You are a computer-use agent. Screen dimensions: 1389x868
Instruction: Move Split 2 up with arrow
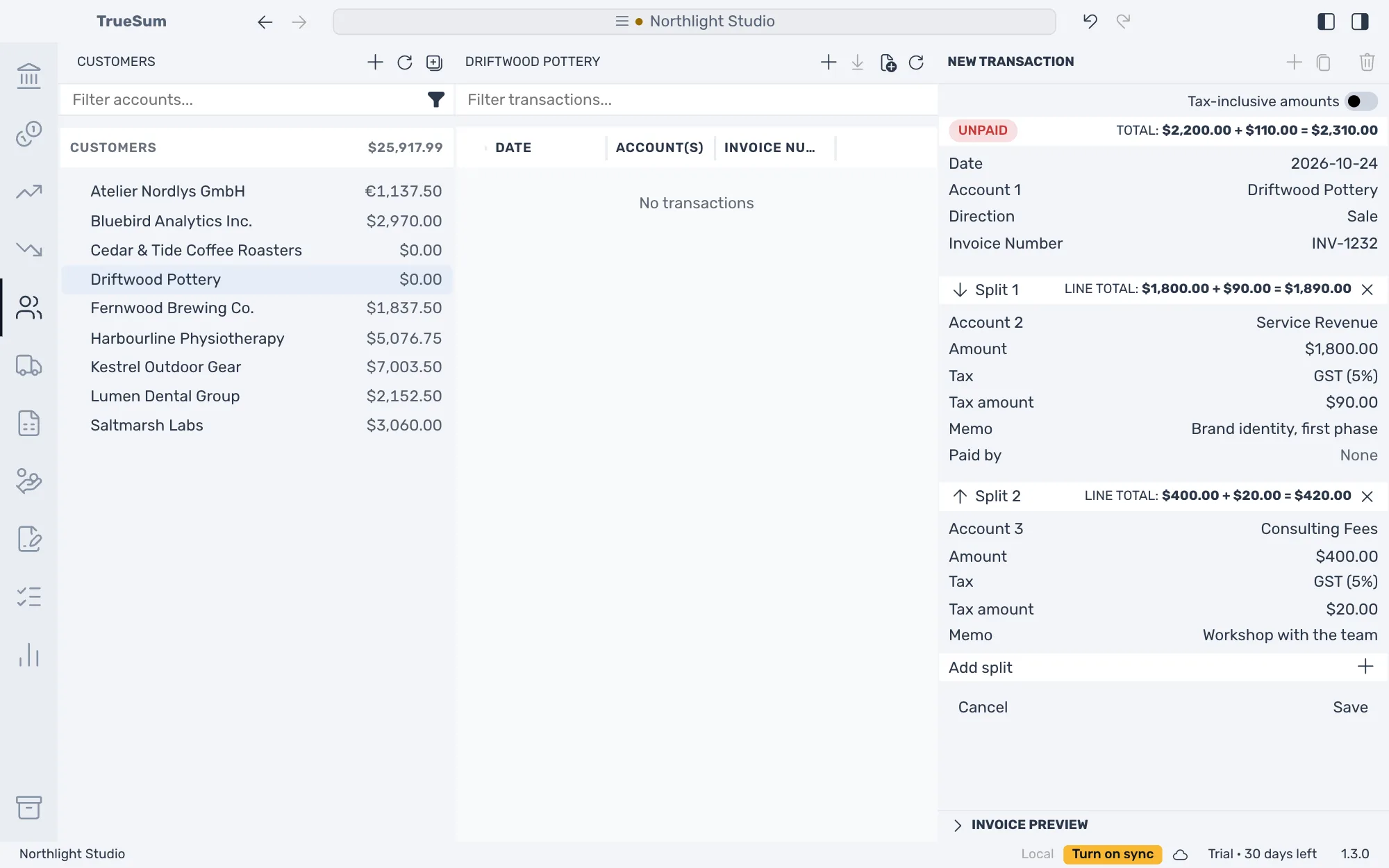[x=960, y=496]
